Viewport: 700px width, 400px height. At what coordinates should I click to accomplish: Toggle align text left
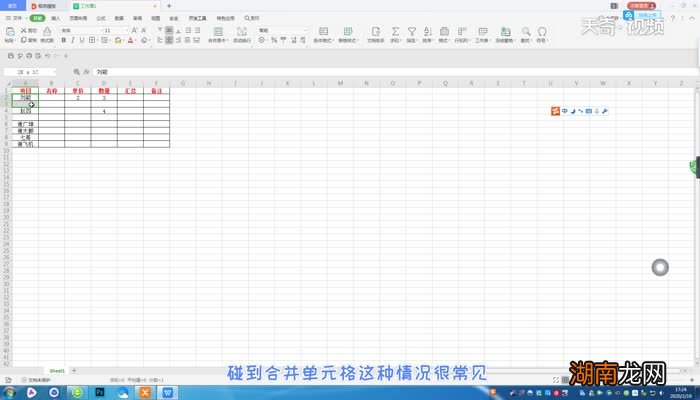[160, 40]
